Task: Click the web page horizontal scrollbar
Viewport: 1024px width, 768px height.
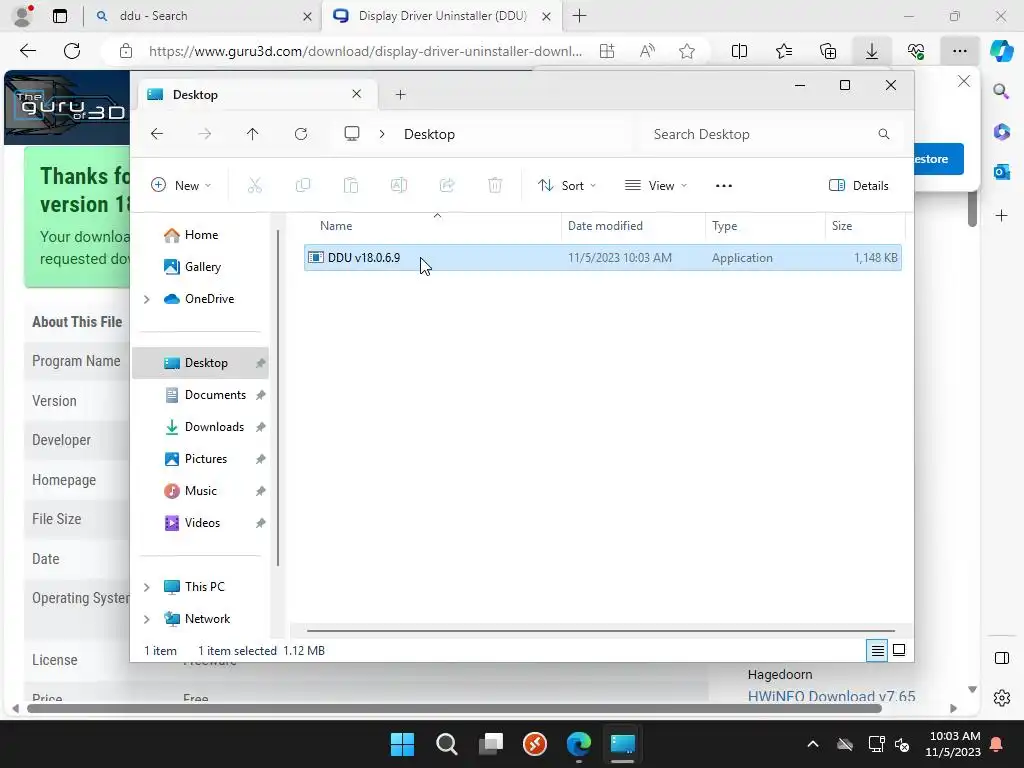Action: pos(454,709)
